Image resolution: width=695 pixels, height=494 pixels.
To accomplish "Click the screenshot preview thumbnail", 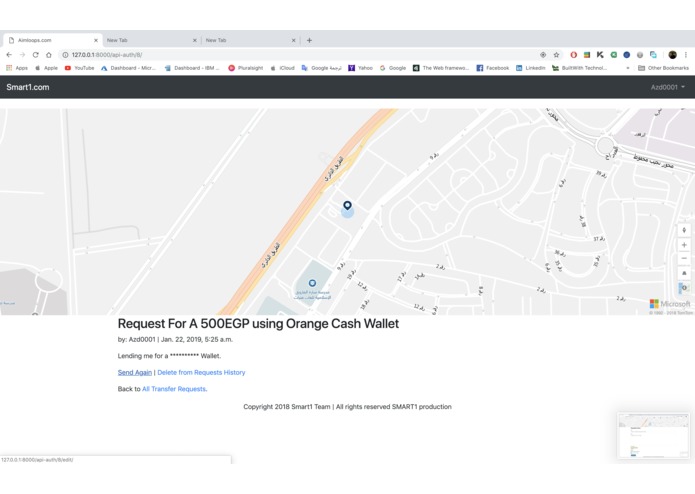I will click(x=653, y=435).
